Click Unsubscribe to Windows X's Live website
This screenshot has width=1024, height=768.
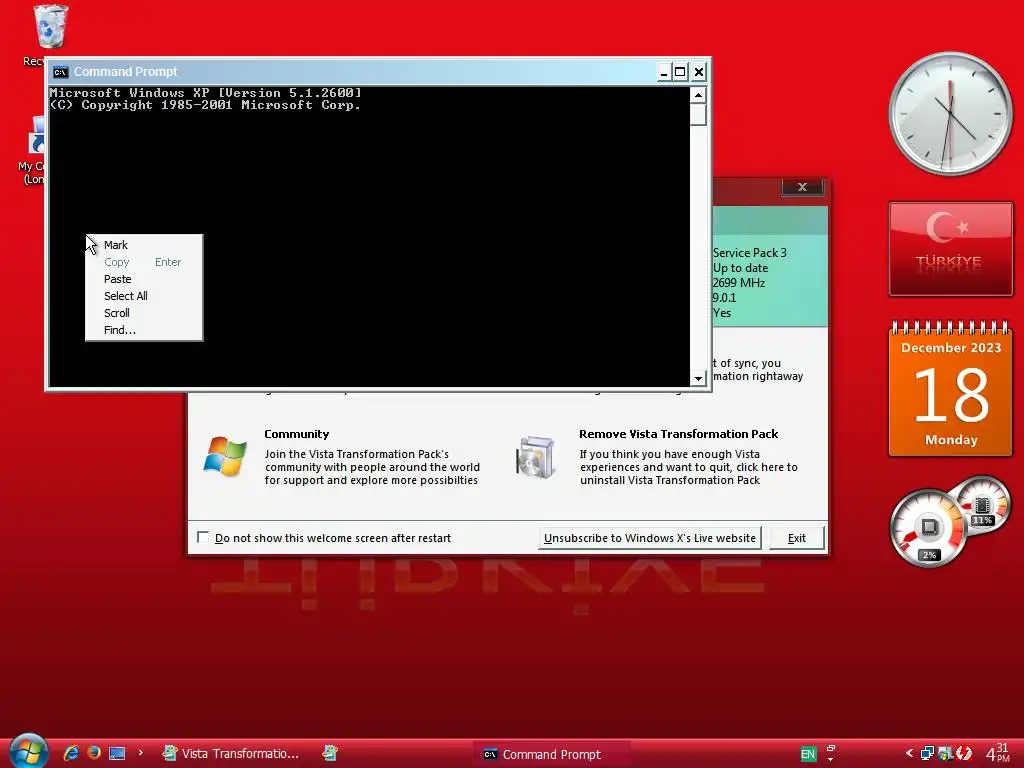point(650,538)
